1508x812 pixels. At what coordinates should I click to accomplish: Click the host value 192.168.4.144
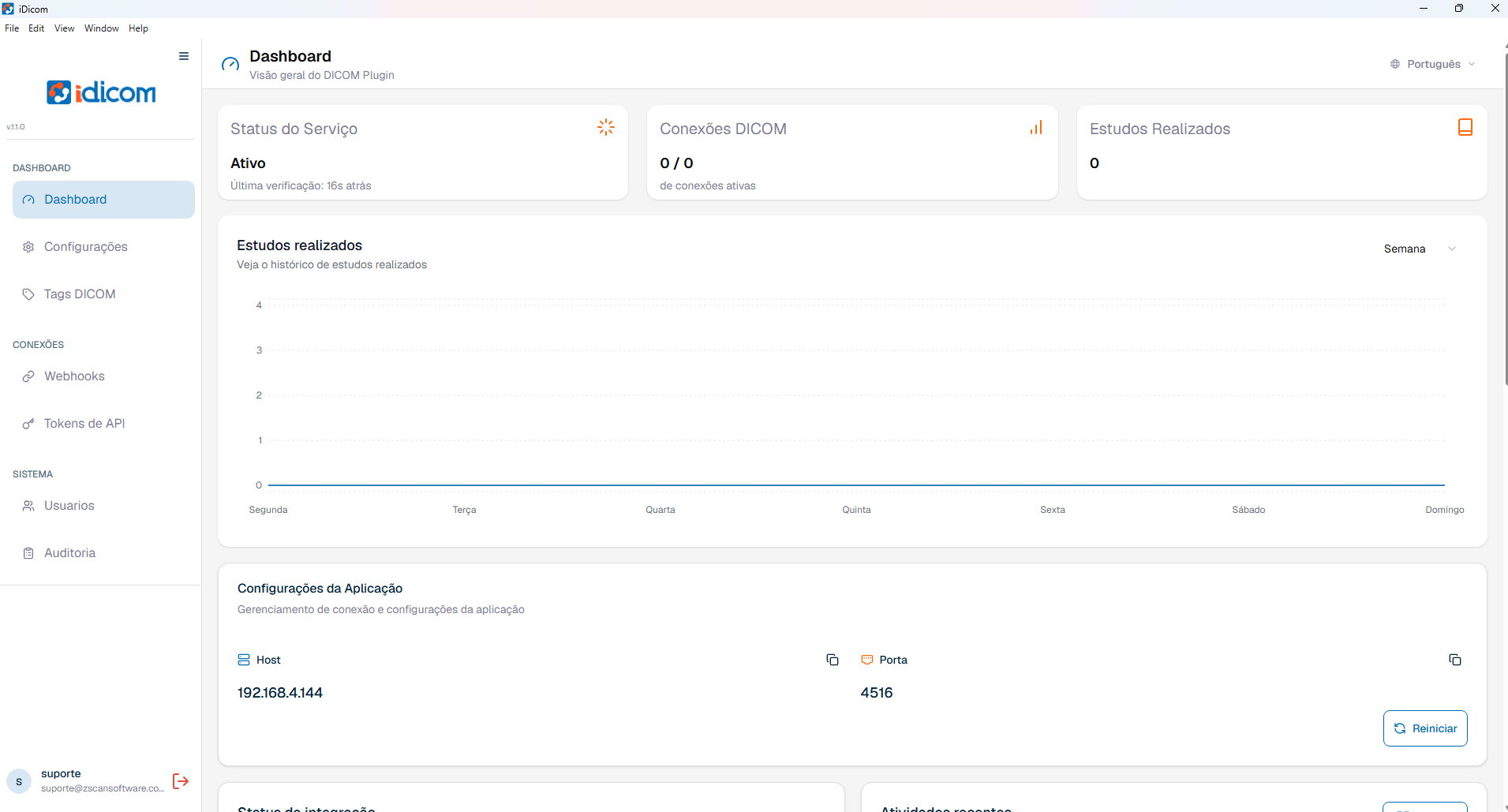point(280,693)
